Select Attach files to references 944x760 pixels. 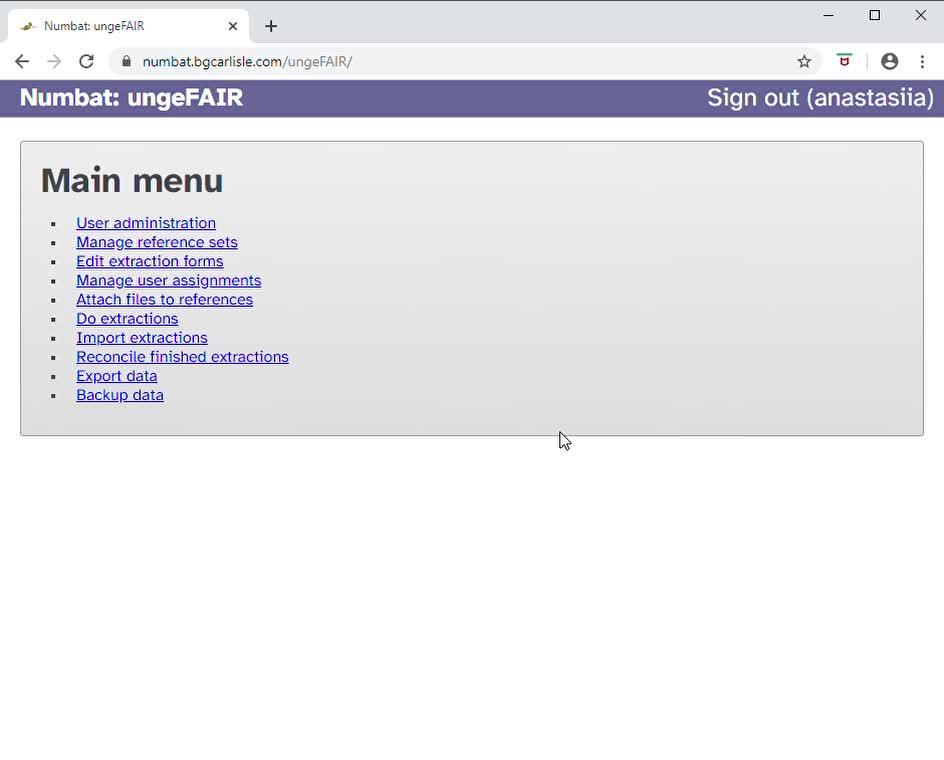(165, 299)
